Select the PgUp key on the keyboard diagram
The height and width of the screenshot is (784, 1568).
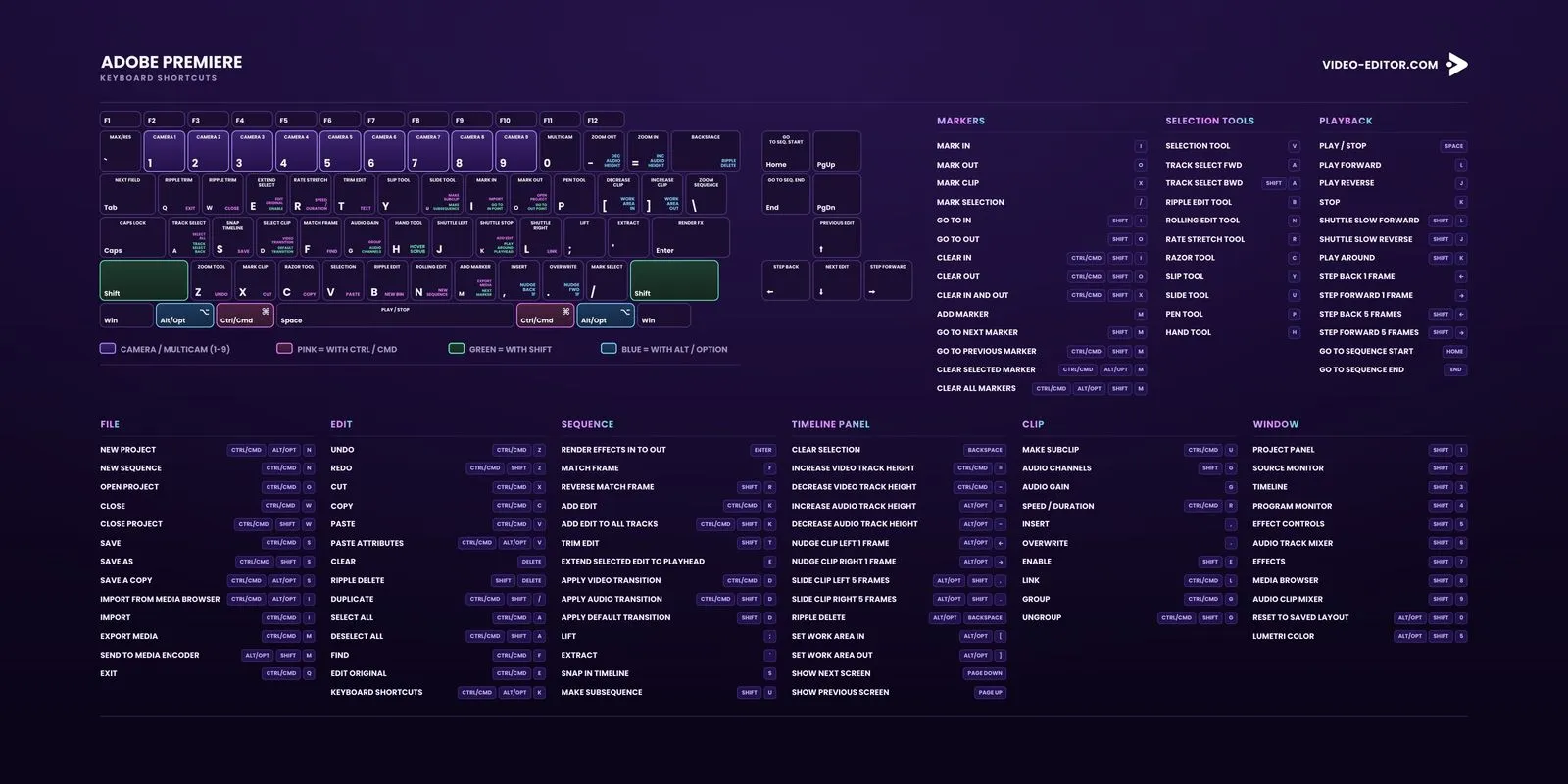coord(837,151)
